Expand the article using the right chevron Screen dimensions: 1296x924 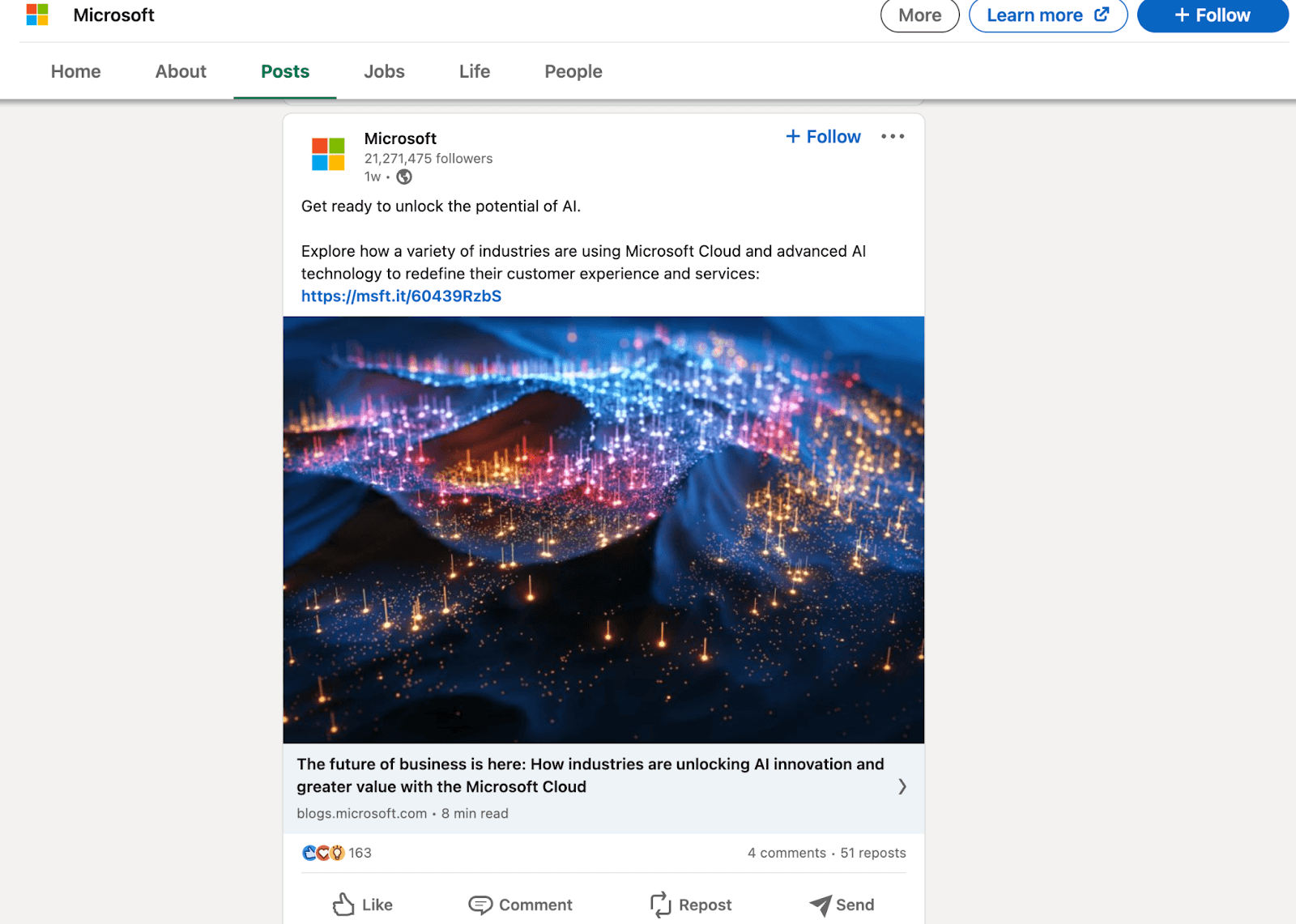coord(902,786)
